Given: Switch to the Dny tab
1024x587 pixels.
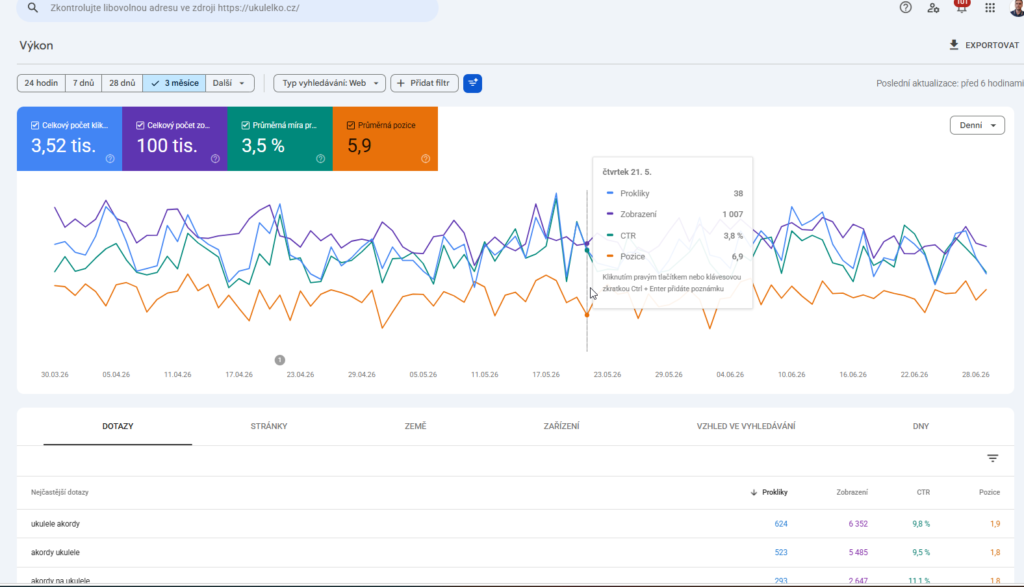Looking at the screenshot, I should (921, 426).
